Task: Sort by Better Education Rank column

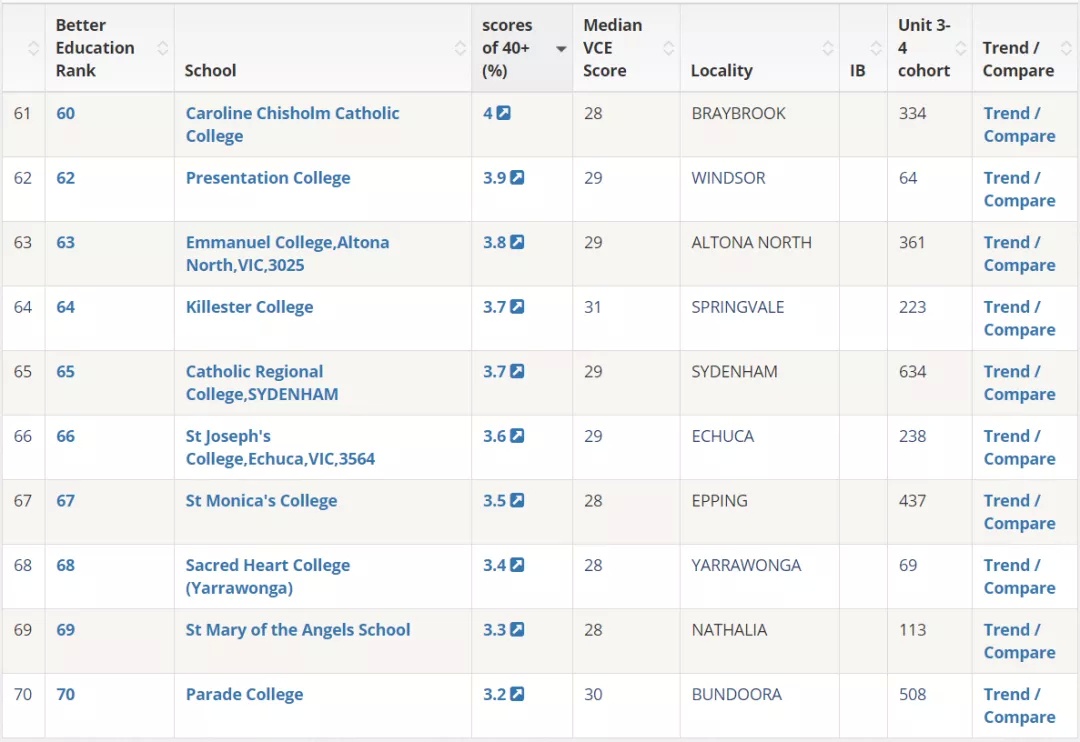Action: tap(163, 48)
